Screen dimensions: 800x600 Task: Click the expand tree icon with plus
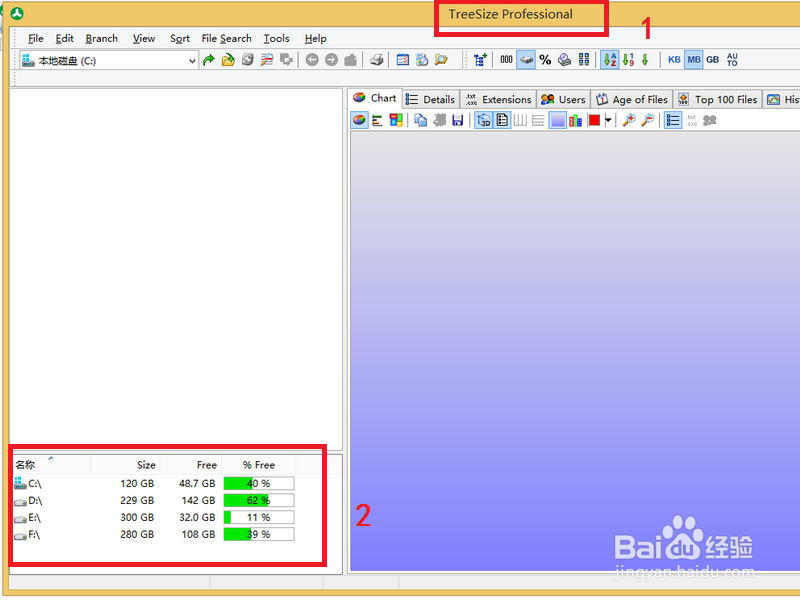click(x=480, y=60)
